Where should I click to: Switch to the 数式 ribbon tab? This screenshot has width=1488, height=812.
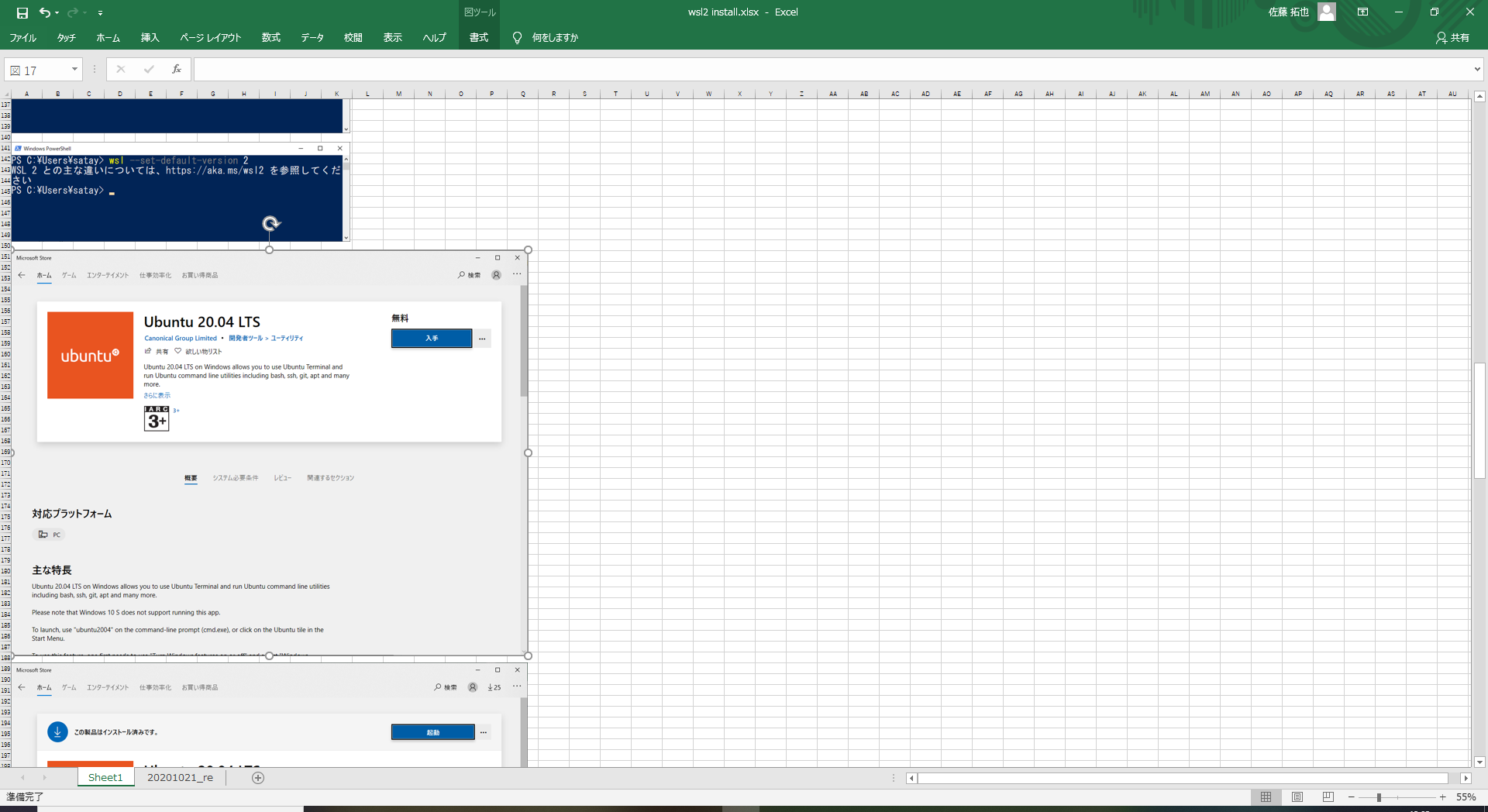pyautogui.click(x=270, y=37)
